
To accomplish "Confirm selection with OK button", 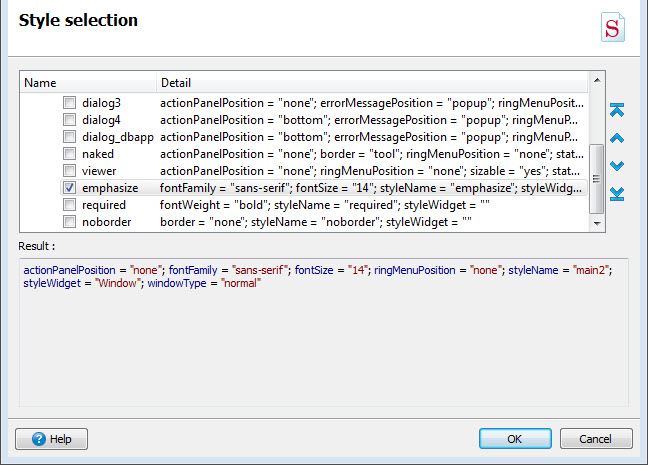I will coord(515,439).
